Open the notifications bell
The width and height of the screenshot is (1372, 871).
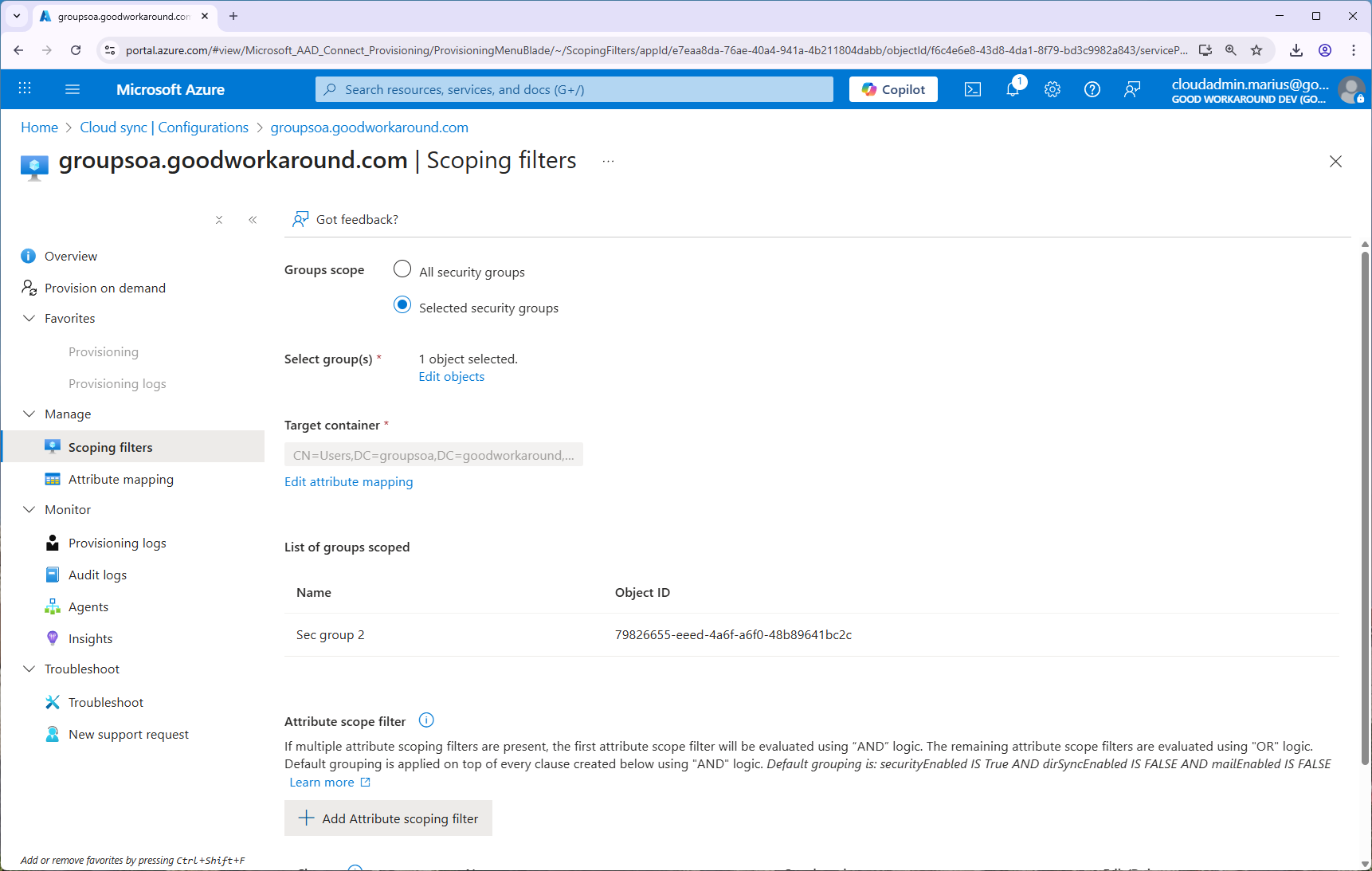pyautogui.click(x=1013, y=90)
